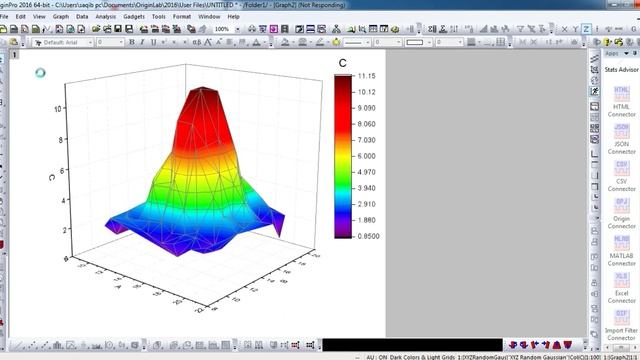The width and height of the screenshot is (640, 360).
Task: Click the layer 1 icon on graph
Action: click(14, 54)
